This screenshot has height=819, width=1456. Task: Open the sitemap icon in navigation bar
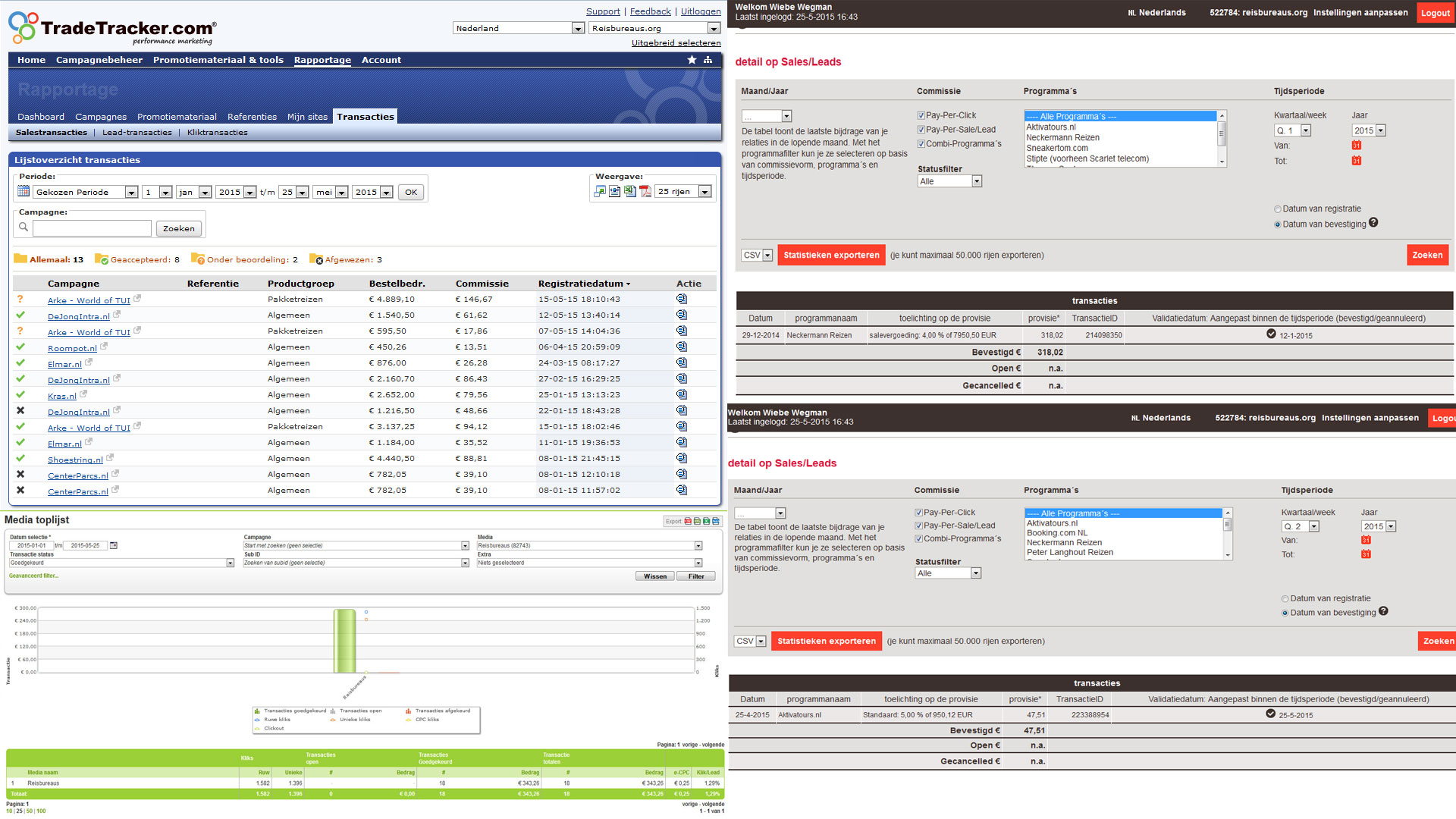click(x=708, y=59)
